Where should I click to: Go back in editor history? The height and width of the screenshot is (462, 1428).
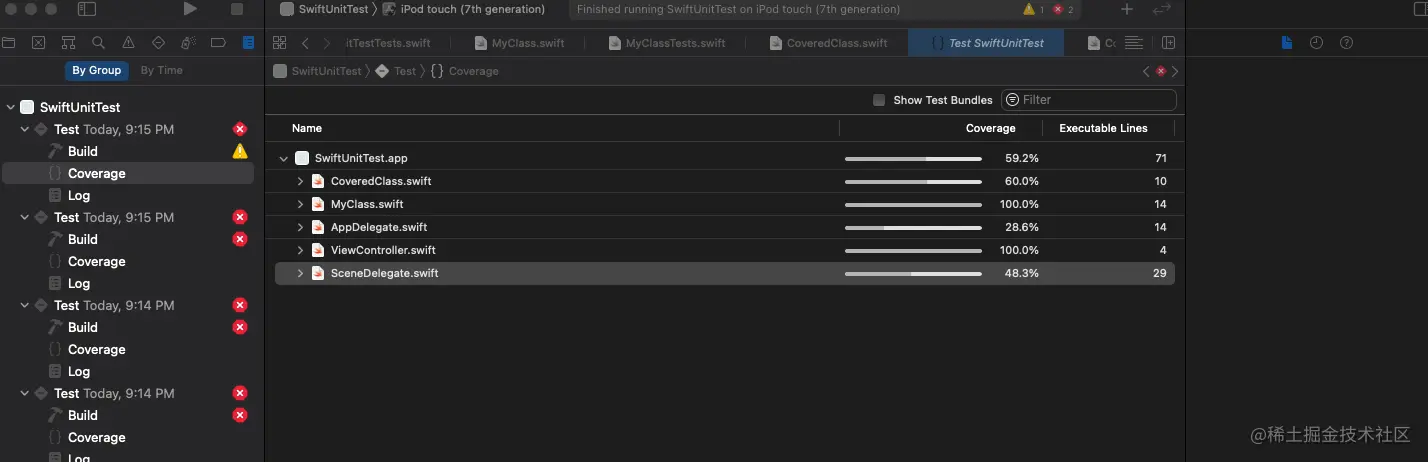point(305,43)
